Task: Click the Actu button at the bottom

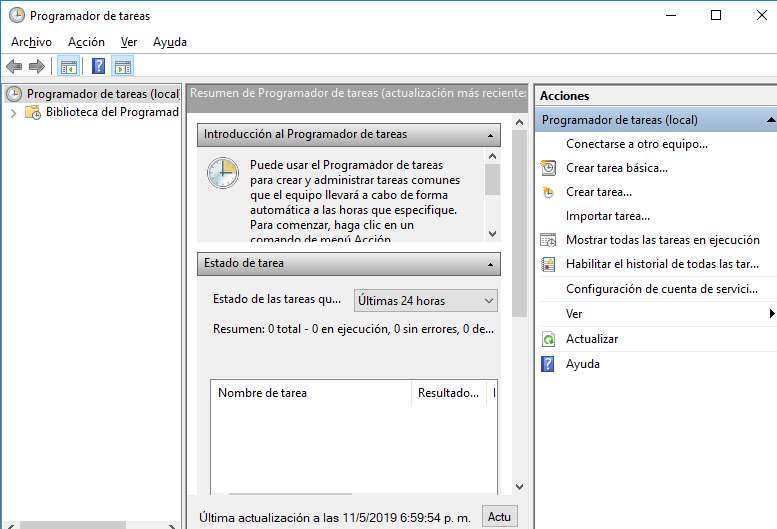Action: tap(500, 517)
